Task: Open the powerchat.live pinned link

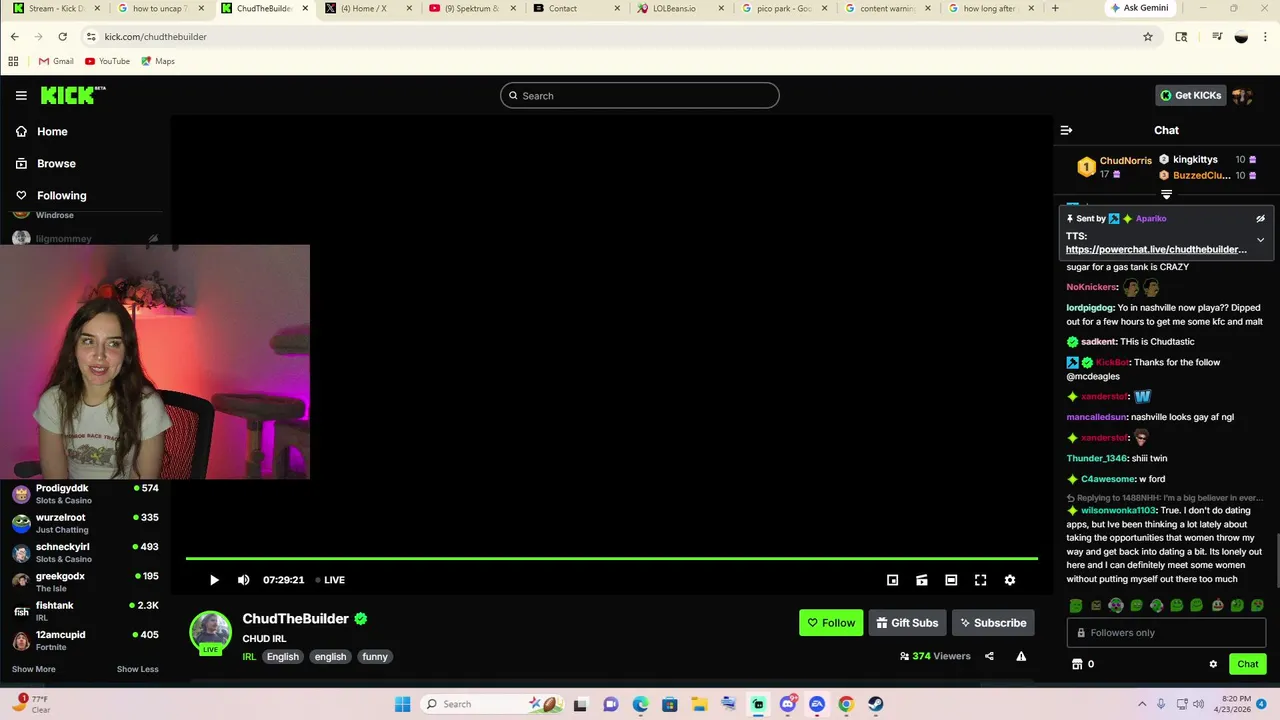Action: (1156, 250)
